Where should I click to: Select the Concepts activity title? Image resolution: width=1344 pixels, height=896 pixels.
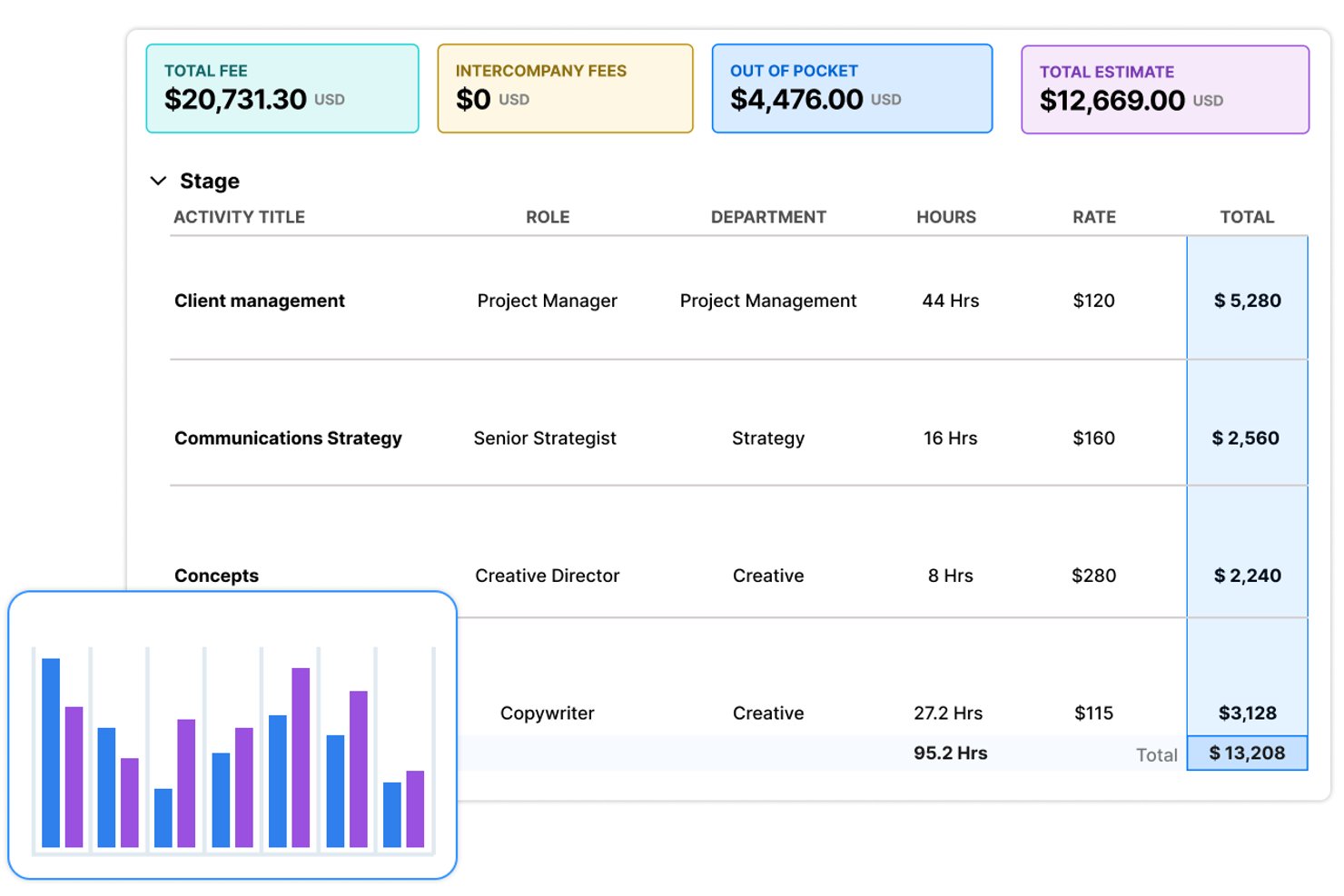(216, 576)
